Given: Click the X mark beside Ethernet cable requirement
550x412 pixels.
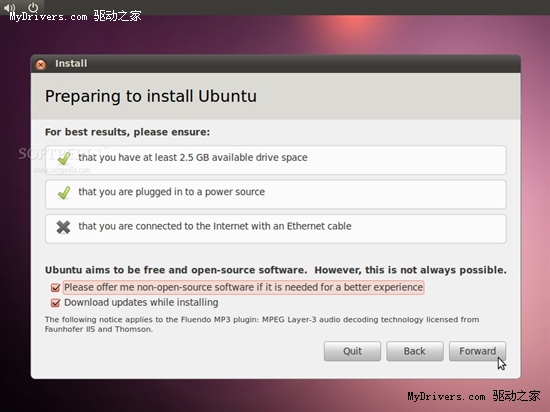Looking at the screenshot, I should coord(63,227).
